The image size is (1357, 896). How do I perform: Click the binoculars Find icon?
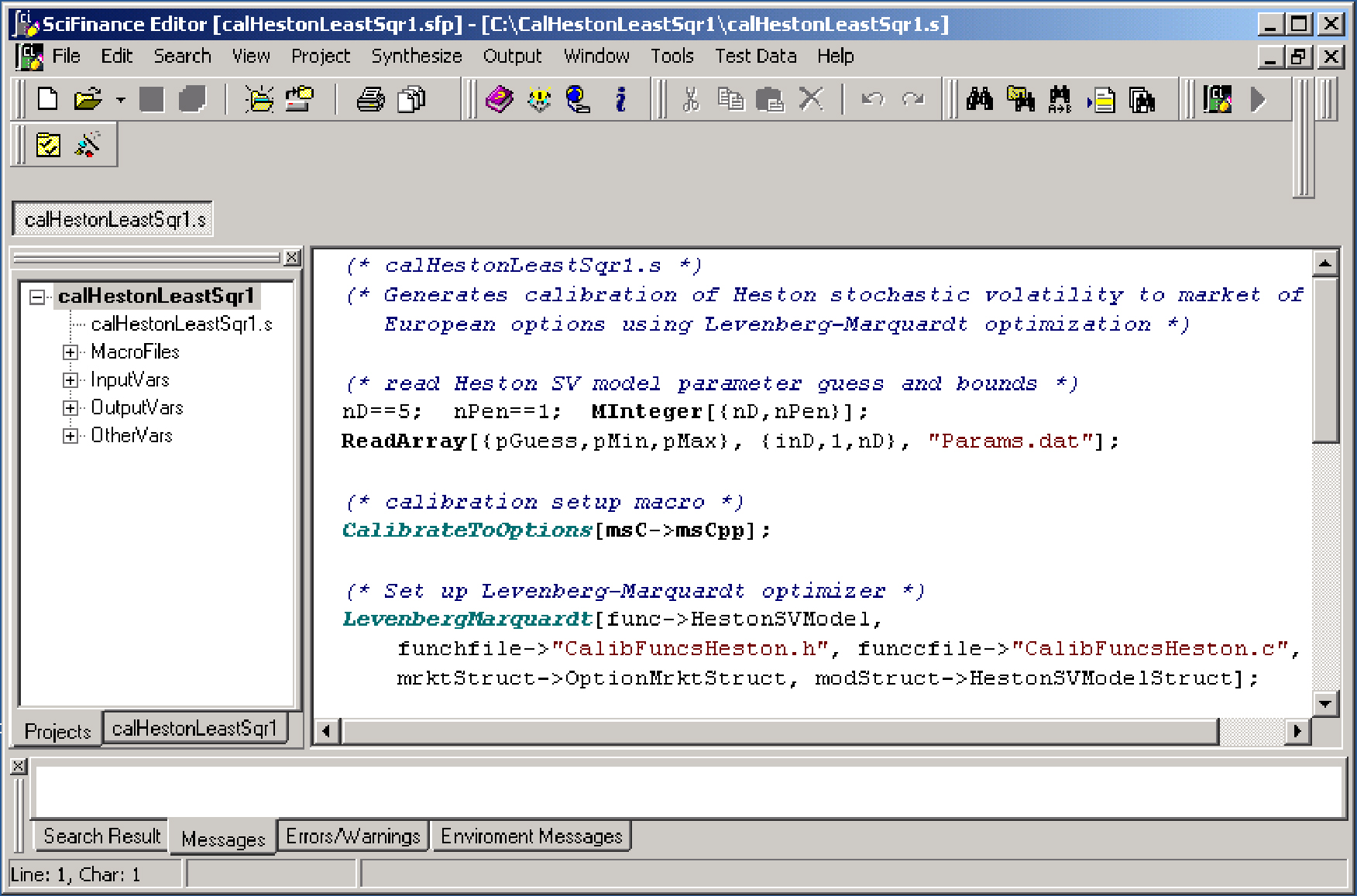click(x=980, y=99)
